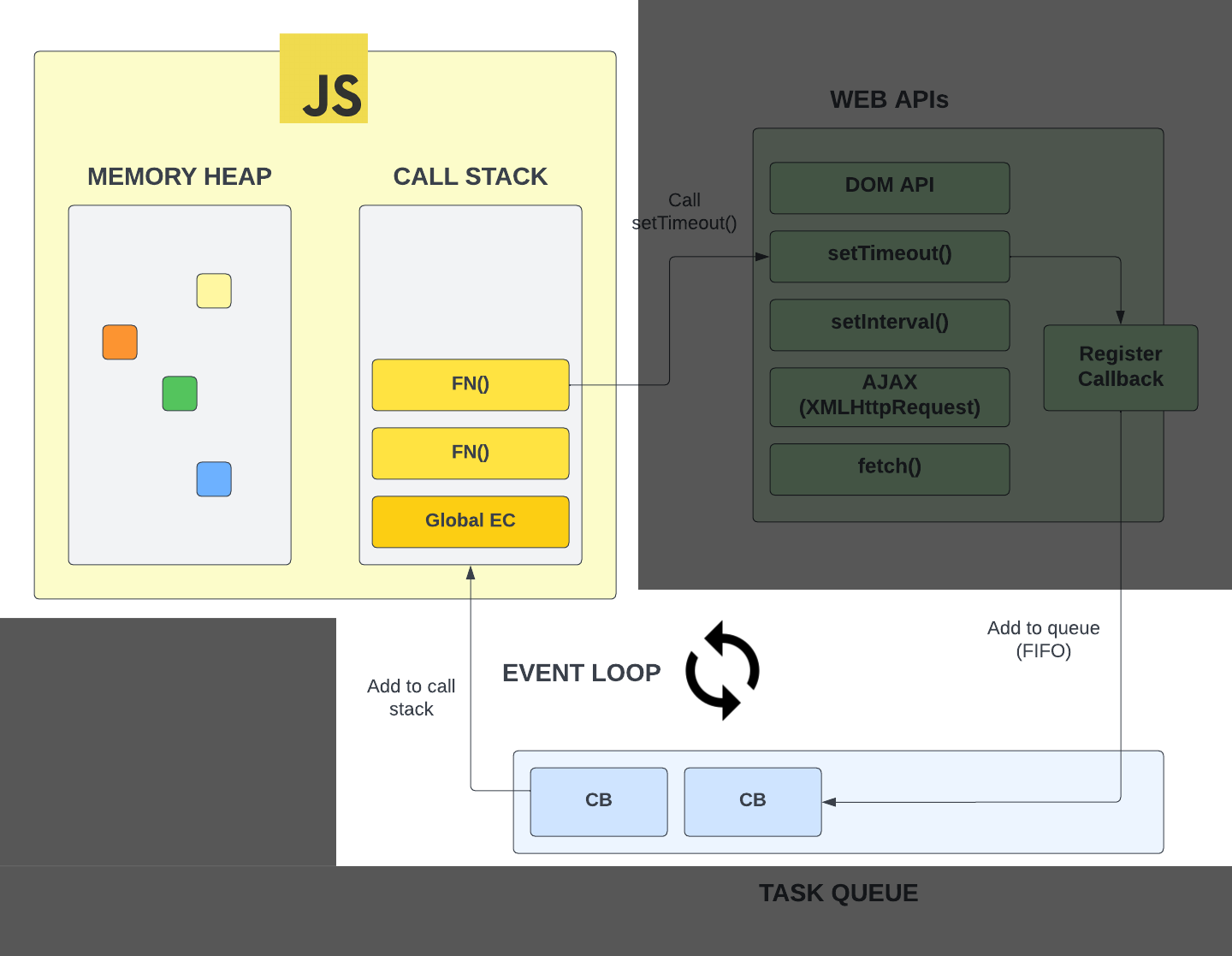Click the pale yellow block in Memory Heap
Viewport: 1232px width, 956px height.
tap(213, 291)
